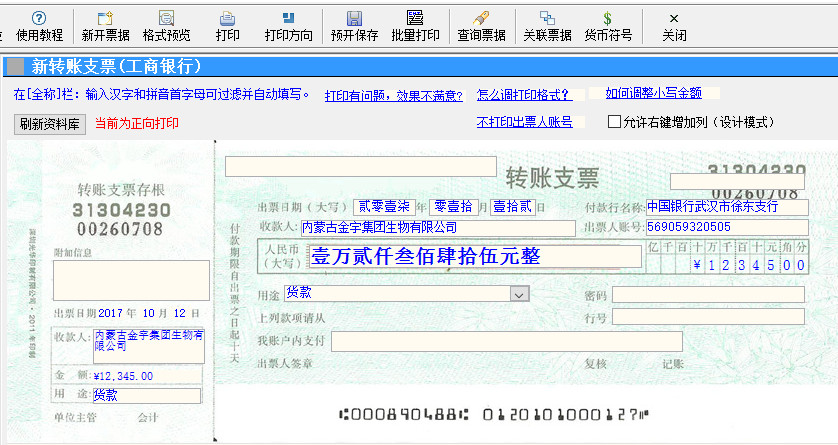Click the 人民币大写 amount field
The image size is (838, 445).
[475, 256]
